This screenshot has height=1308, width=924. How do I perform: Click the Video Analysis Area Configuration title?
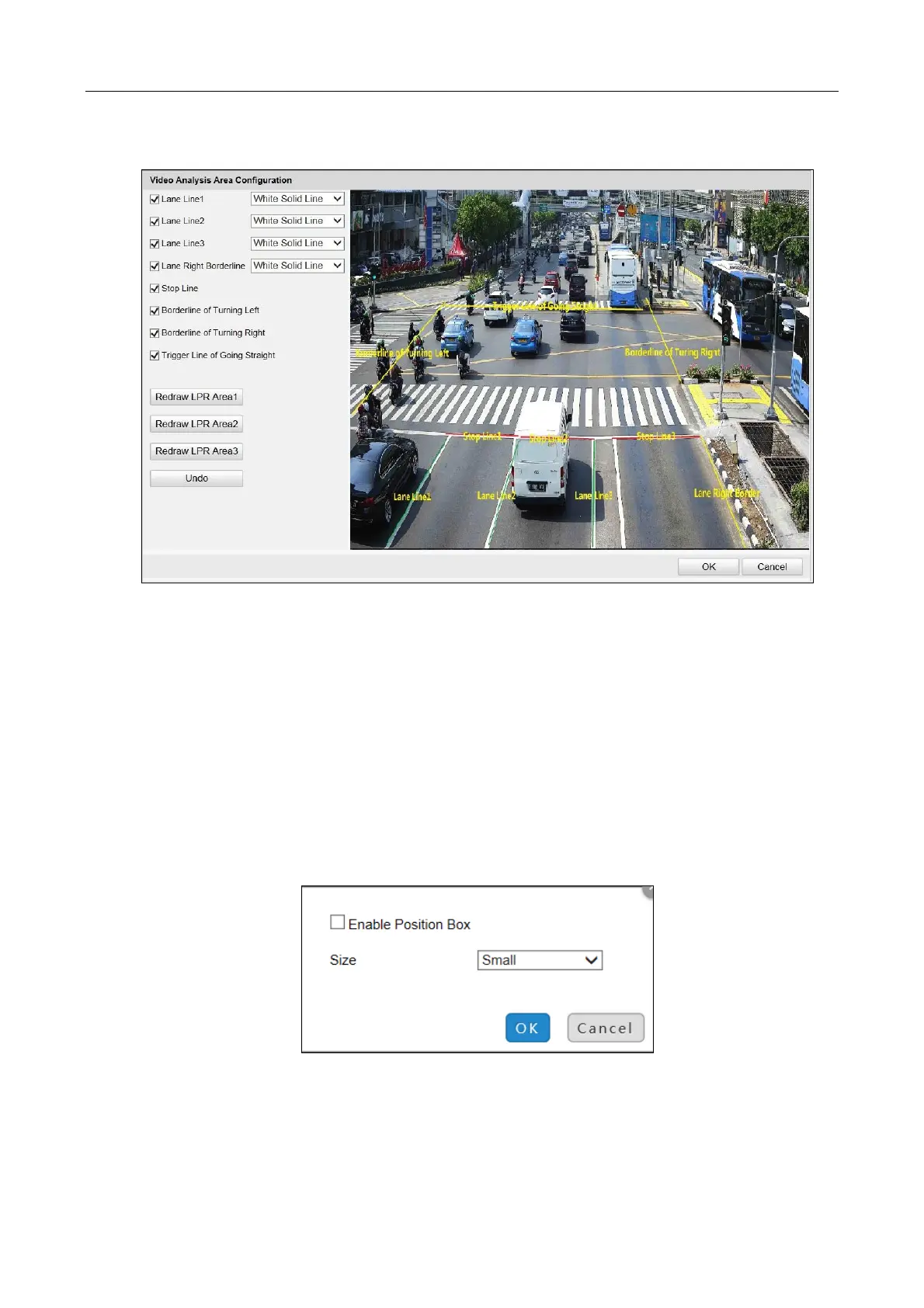(x=221, y=180)
